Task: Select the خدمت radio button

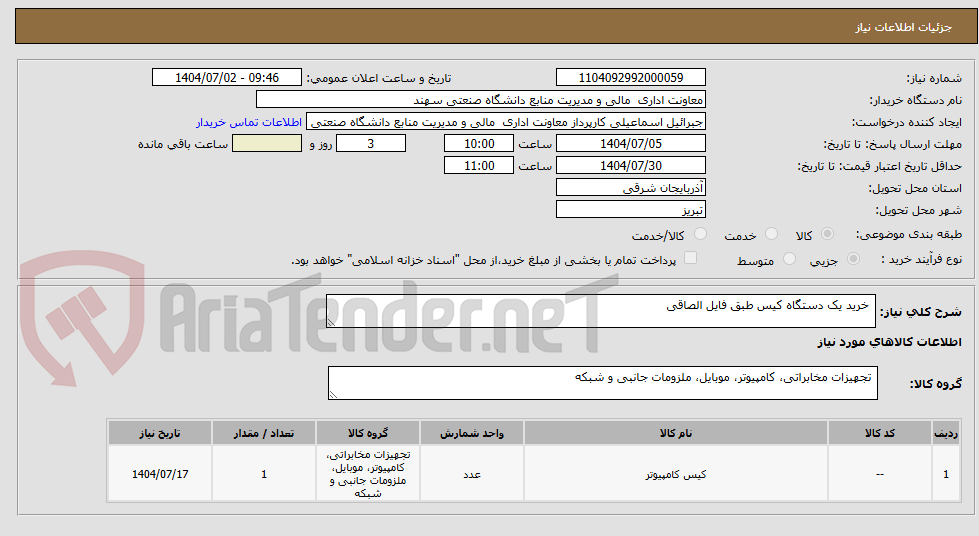Action: (772, 234)
